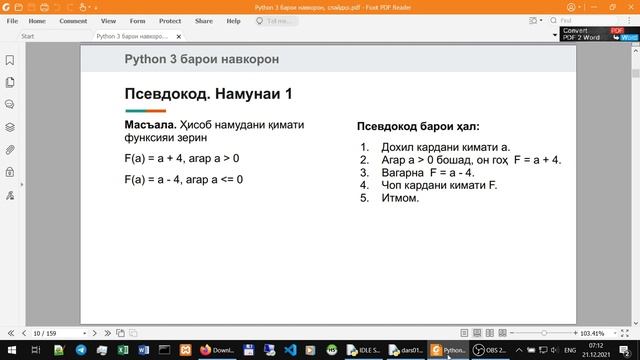The image size is (640, 360).
Task: Open the Windows notification center
Action: 625,350
